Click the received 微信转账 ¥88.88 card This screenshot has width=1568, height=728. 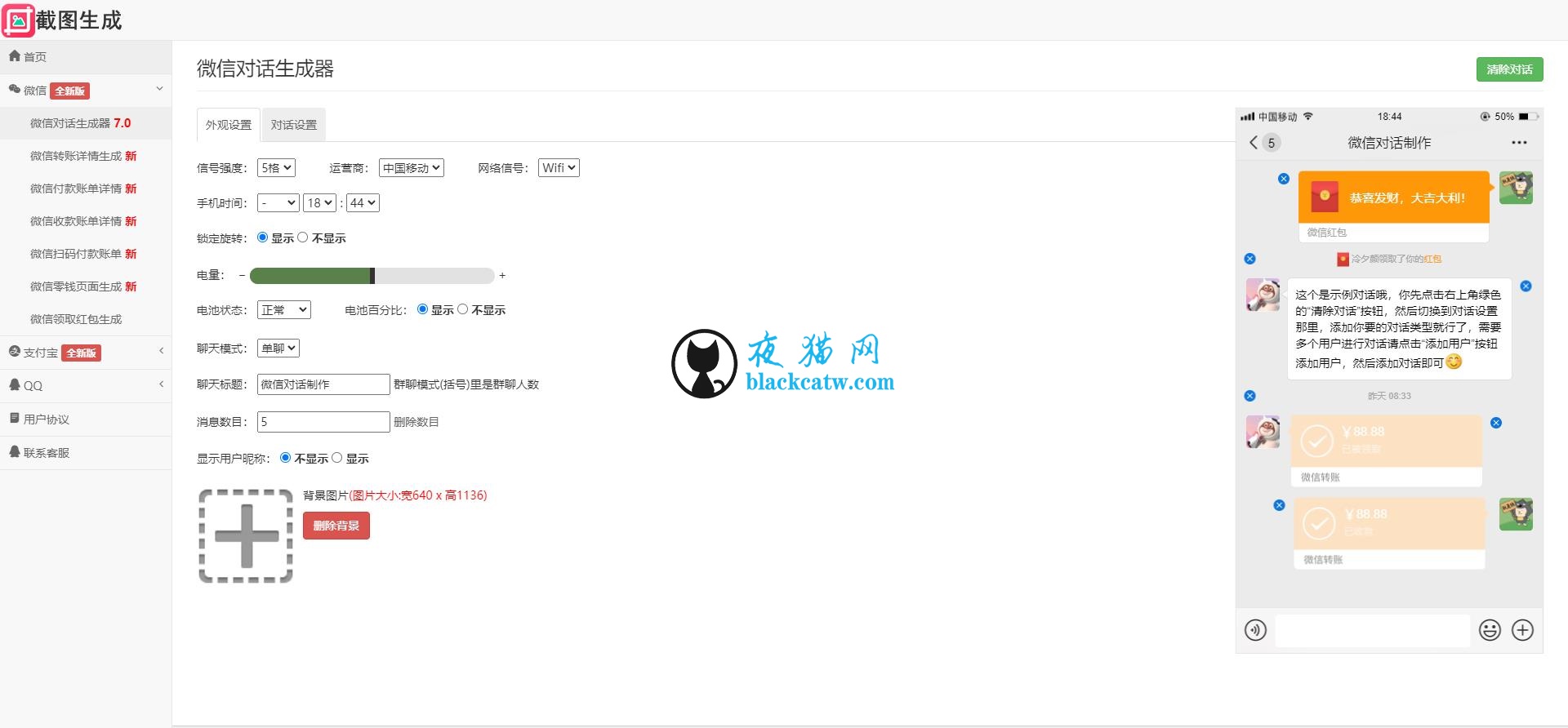[1387, 451]
